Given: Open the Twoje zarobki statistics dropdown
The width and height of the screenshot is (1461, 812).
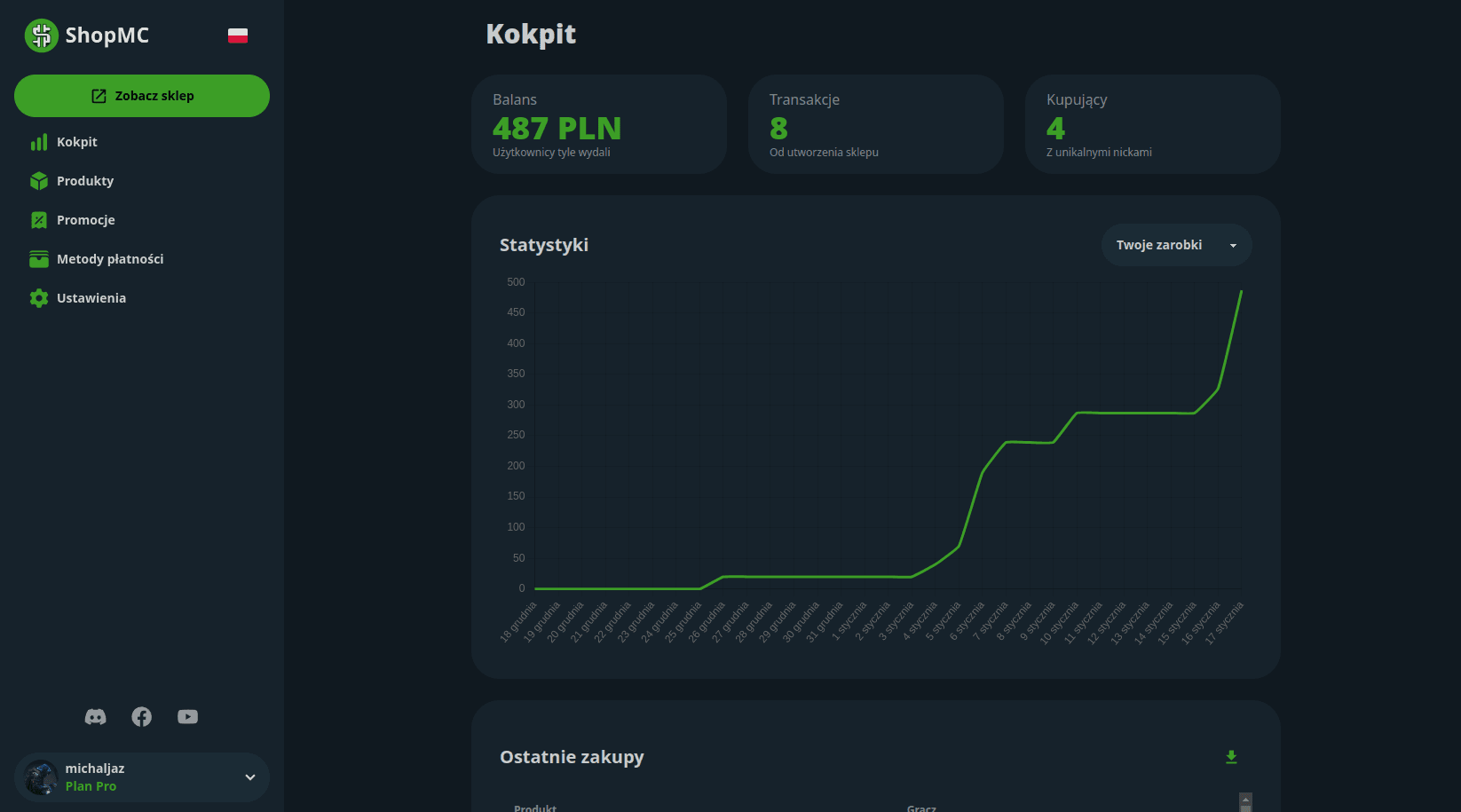Looking at the screenshot, I should point(1176,245).
